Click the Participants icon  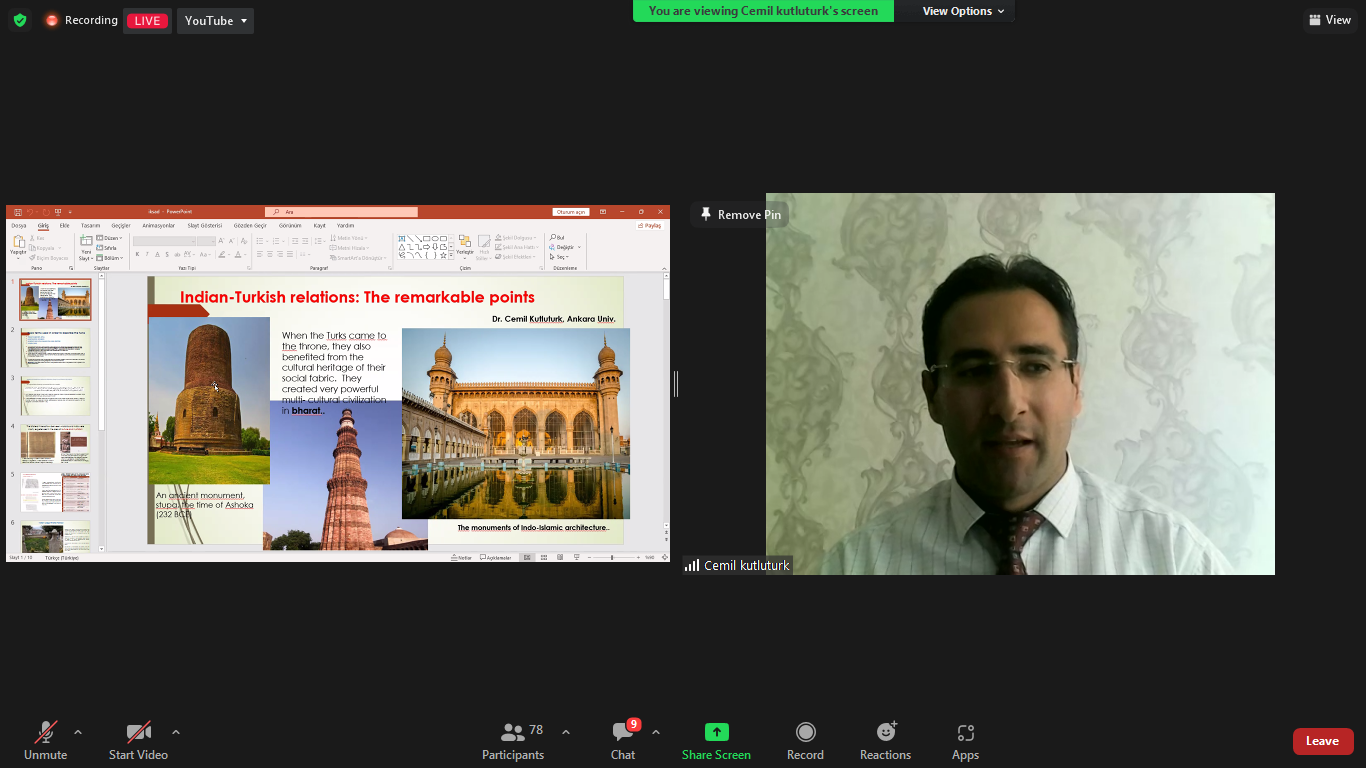(x=513, y=733)
